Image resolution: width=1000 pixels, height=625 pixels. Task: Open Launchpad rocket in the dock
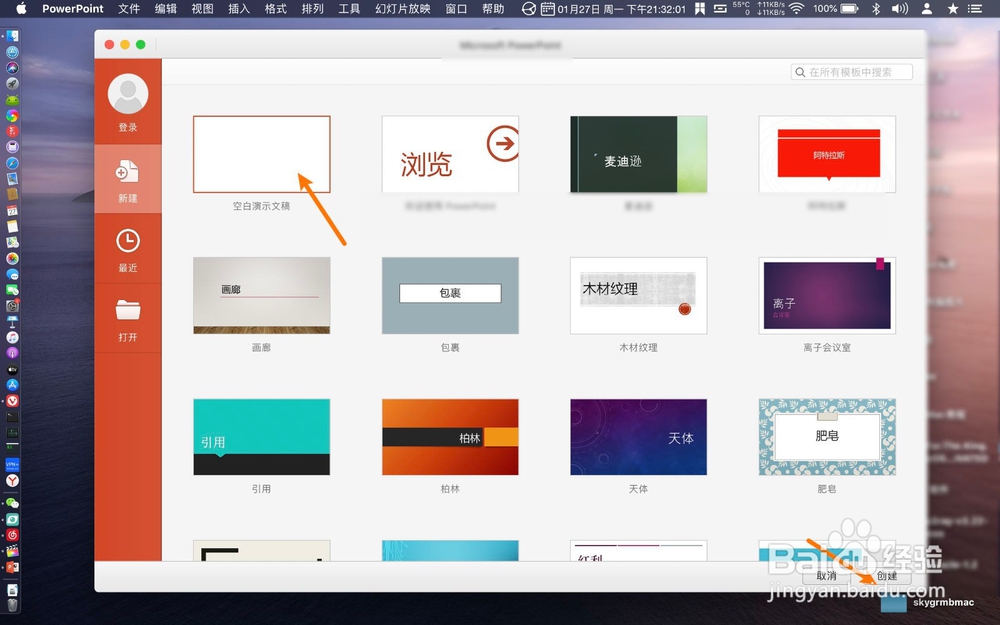12,84
